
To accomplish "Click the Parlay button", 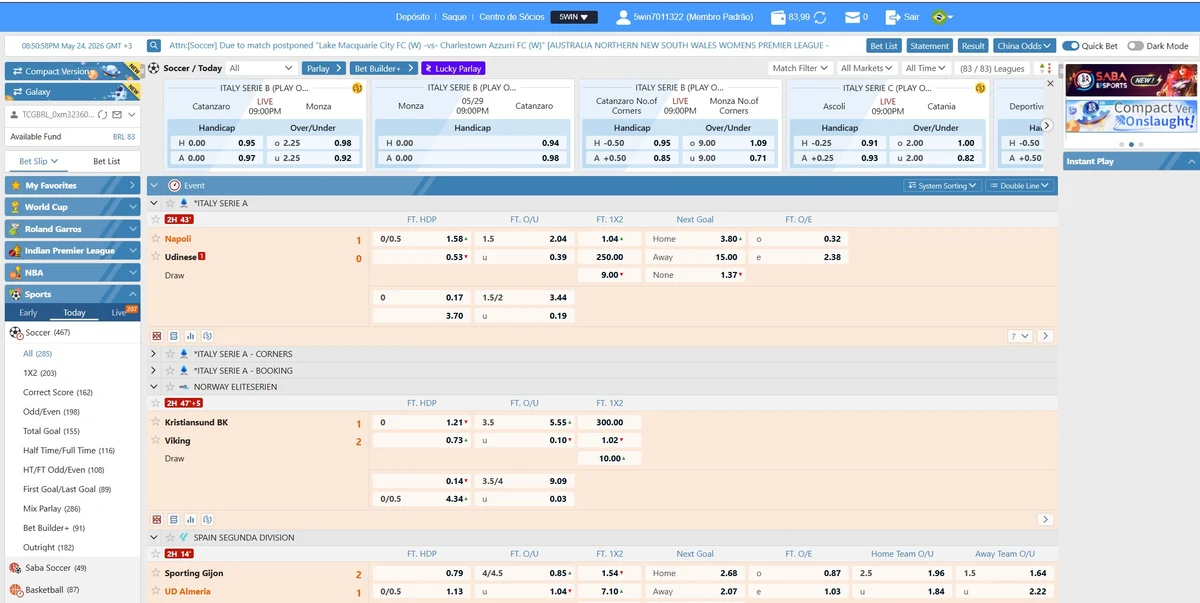I will point(324,68).
